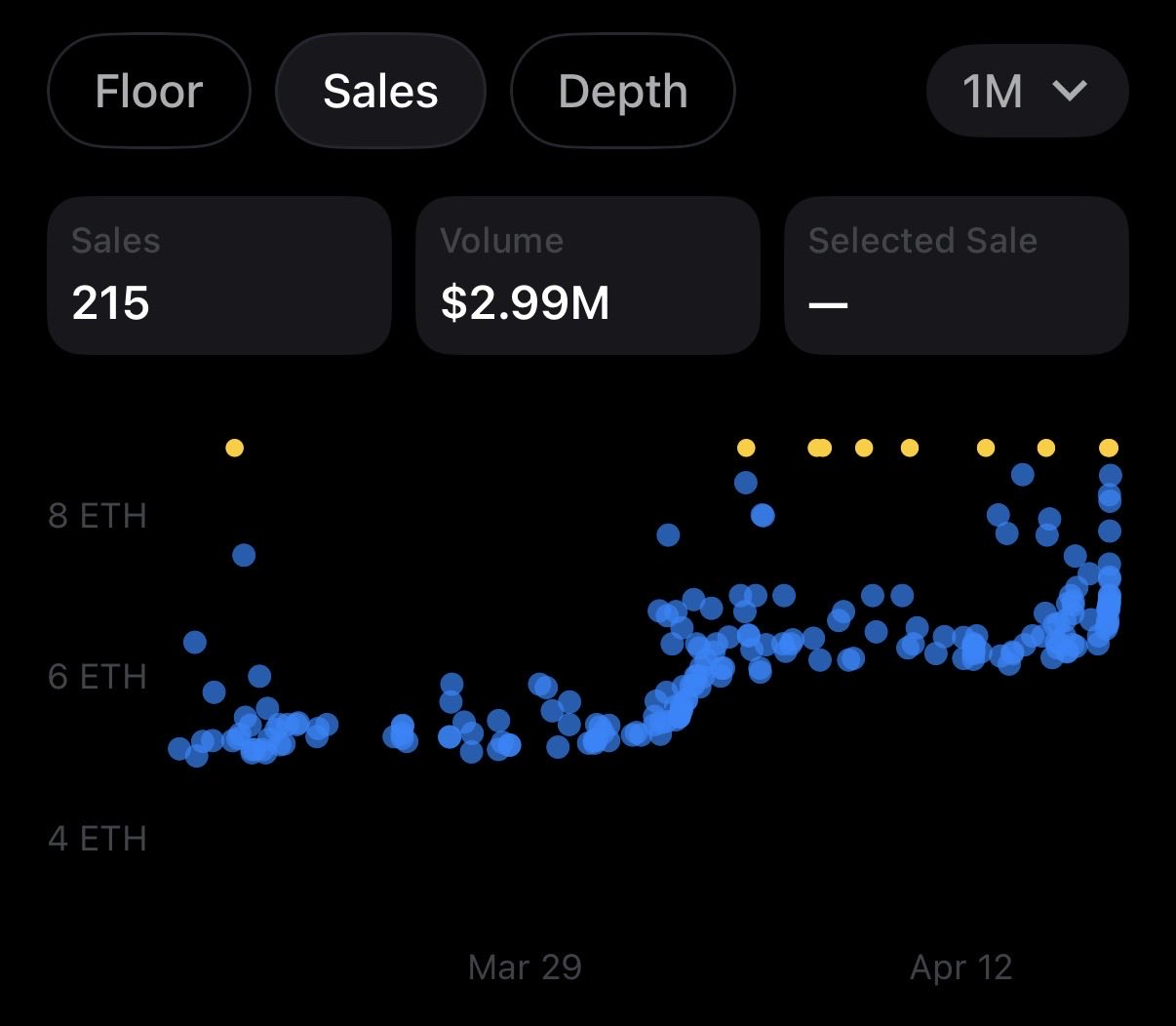
Task: Select the yellow dot above Apr 12
Action: 986,449
